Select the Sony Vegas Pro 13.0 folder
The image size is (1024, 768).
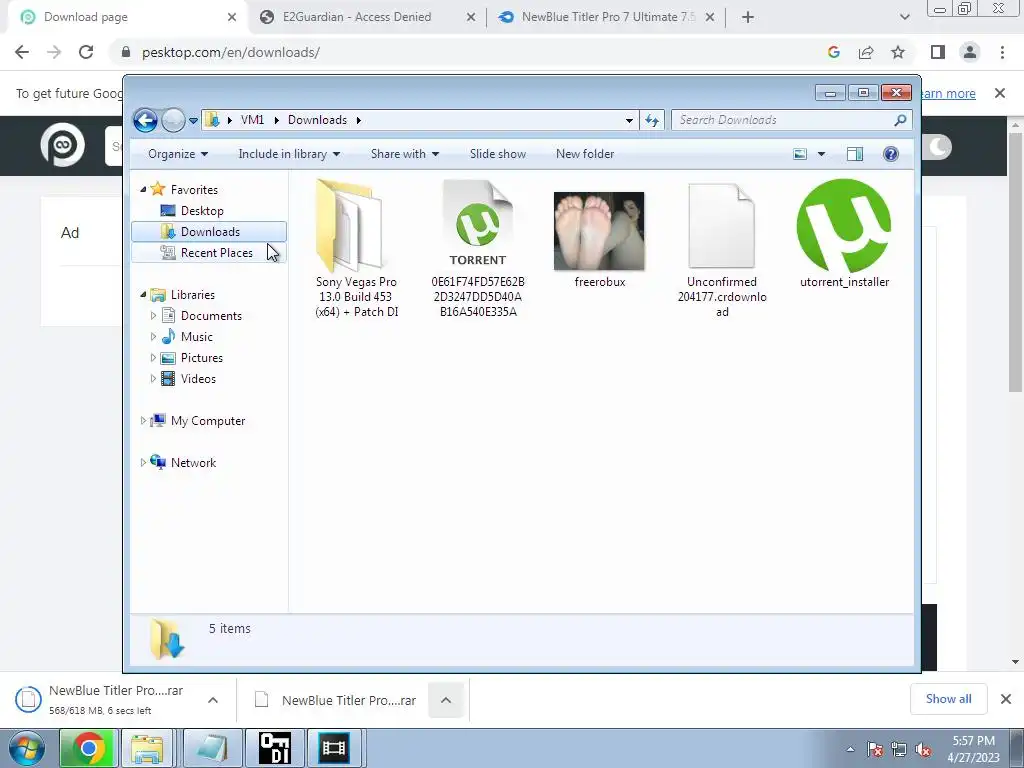(x=356, y=249)
